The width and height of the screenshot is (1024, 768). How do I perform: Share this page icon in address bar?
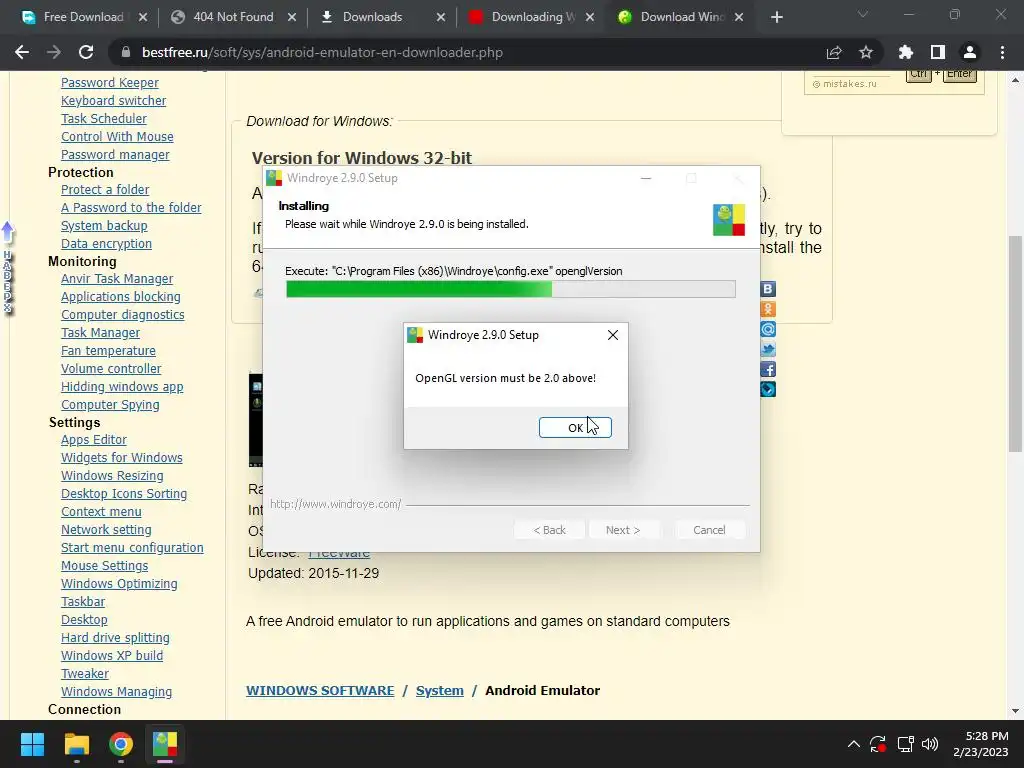pos(834,52)
